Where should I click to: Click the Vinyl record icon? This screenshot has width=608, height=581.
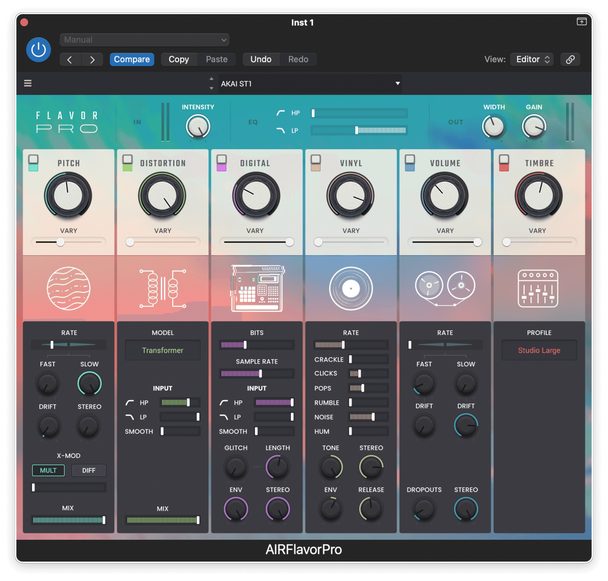(x=350, y=288)
